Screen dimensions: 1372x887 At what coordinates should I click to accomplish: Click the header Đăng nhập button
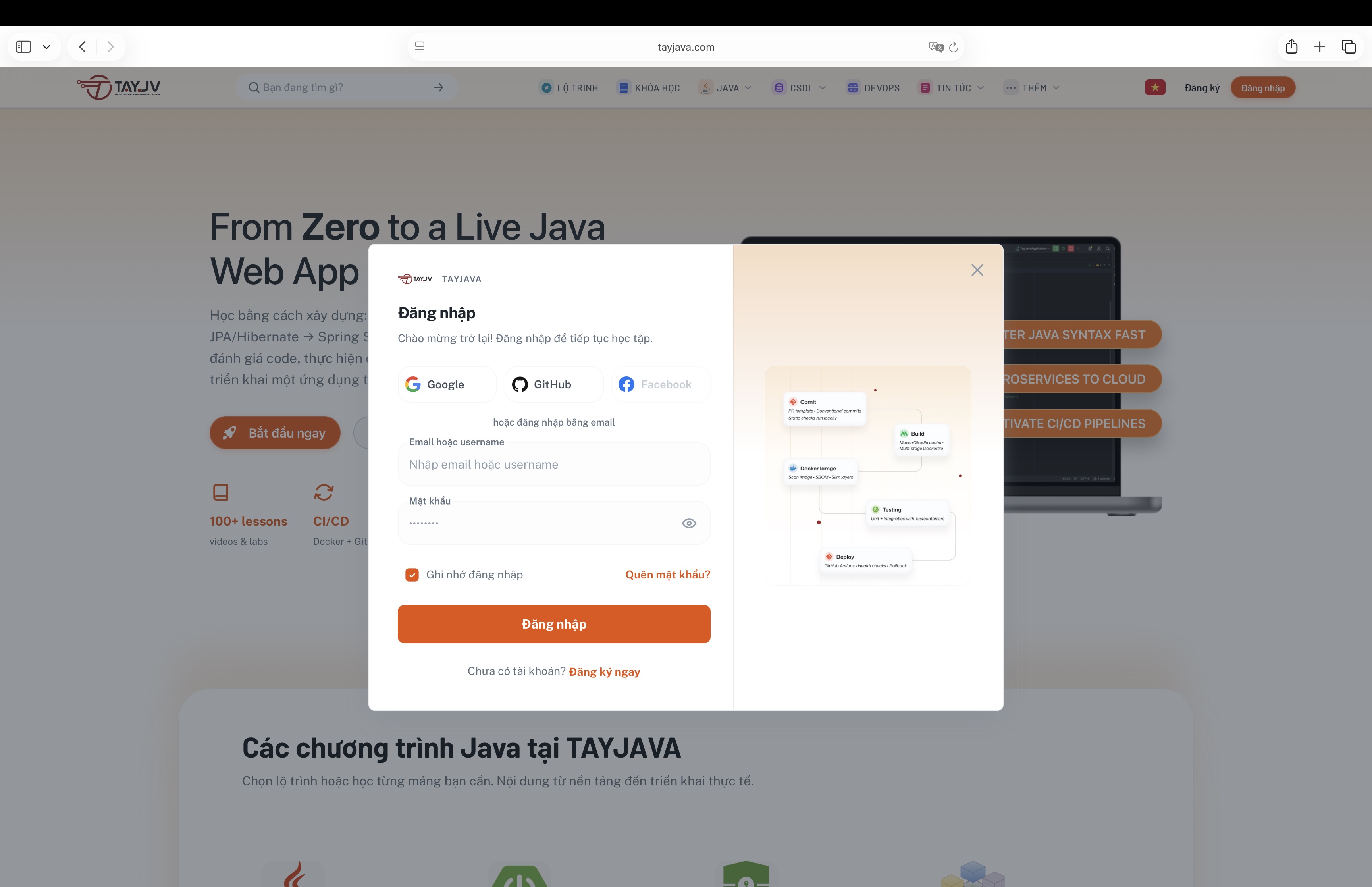click(1262, 87)
